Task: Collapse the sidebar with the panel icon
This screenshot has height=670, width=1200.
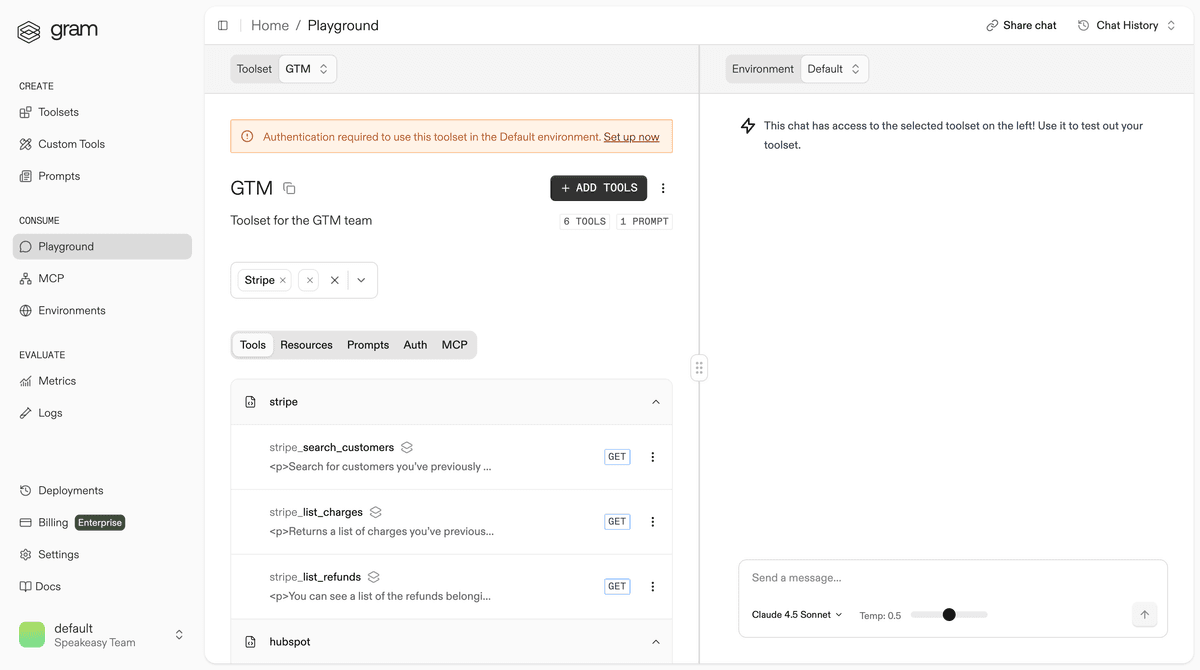Action: click(221, 25)
